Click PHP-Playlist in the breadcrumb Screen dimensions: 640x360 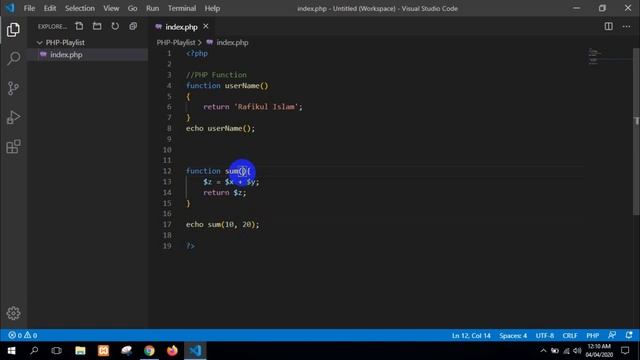pos(176,42)
